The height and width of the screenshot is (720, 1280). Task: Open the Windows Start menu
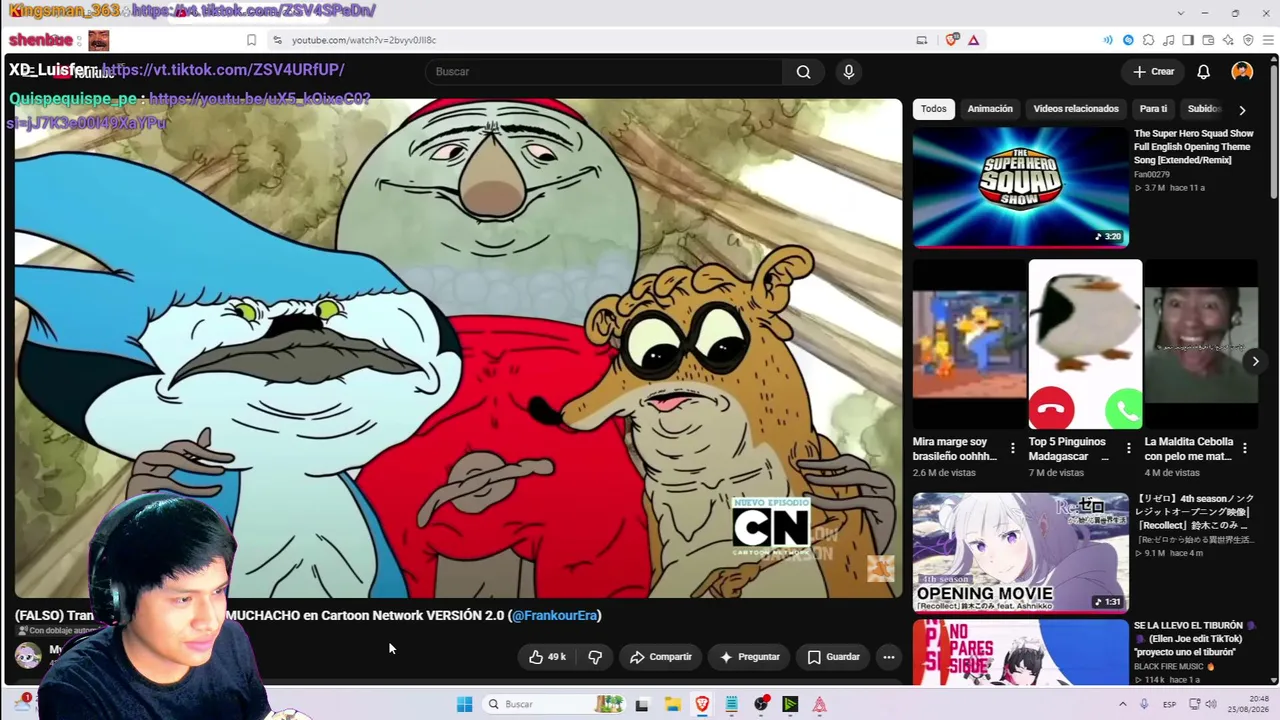pos(464,704)
